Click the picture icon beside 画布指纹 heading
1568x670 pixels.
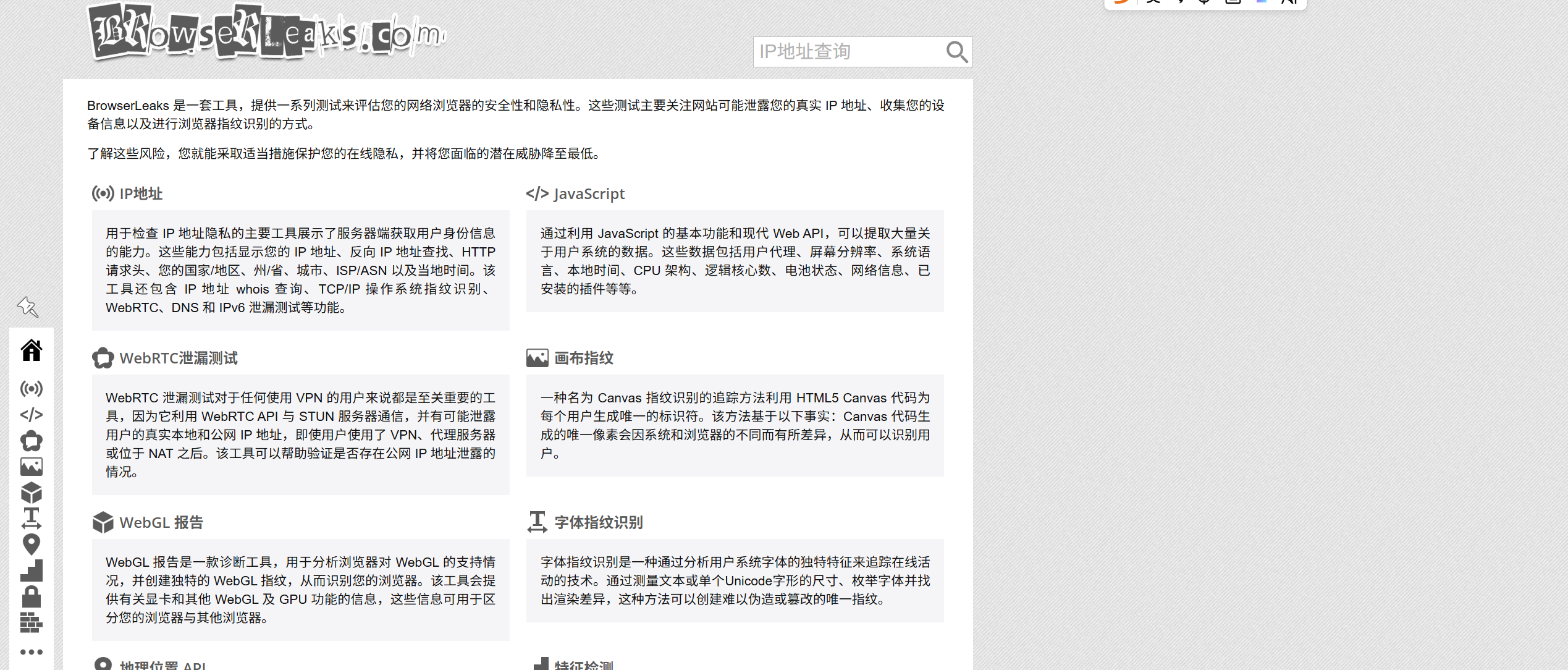pyautogui.click(x=537, y=358)
